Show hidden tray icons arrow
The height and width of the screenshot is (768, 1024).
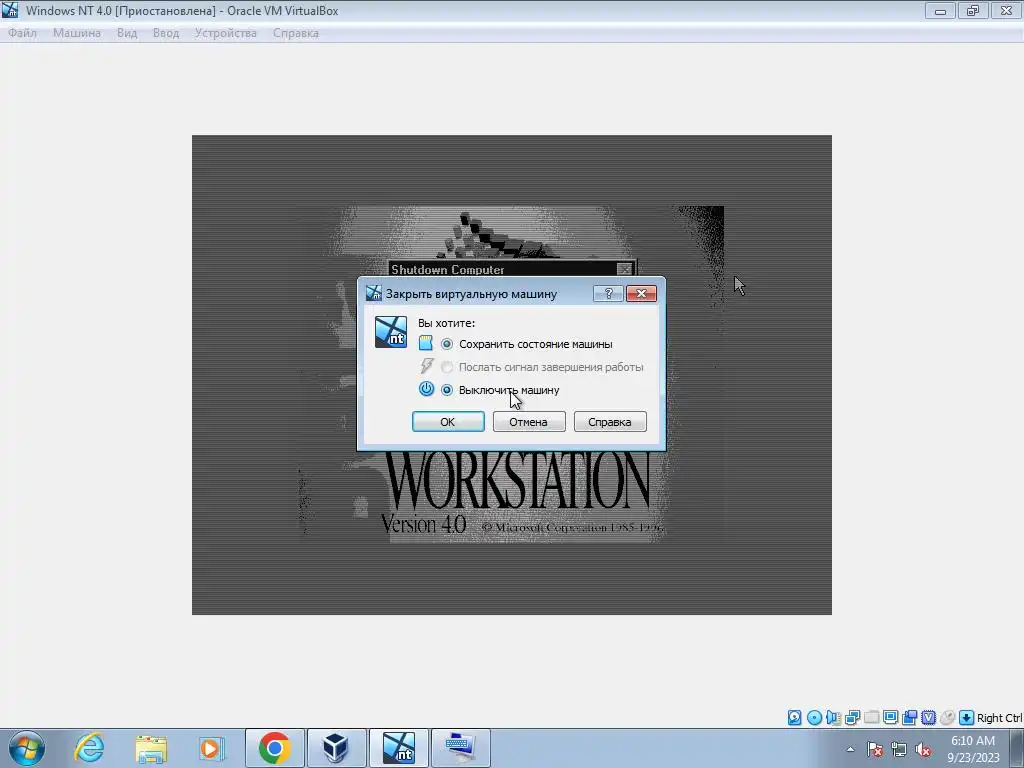[850, 749]
